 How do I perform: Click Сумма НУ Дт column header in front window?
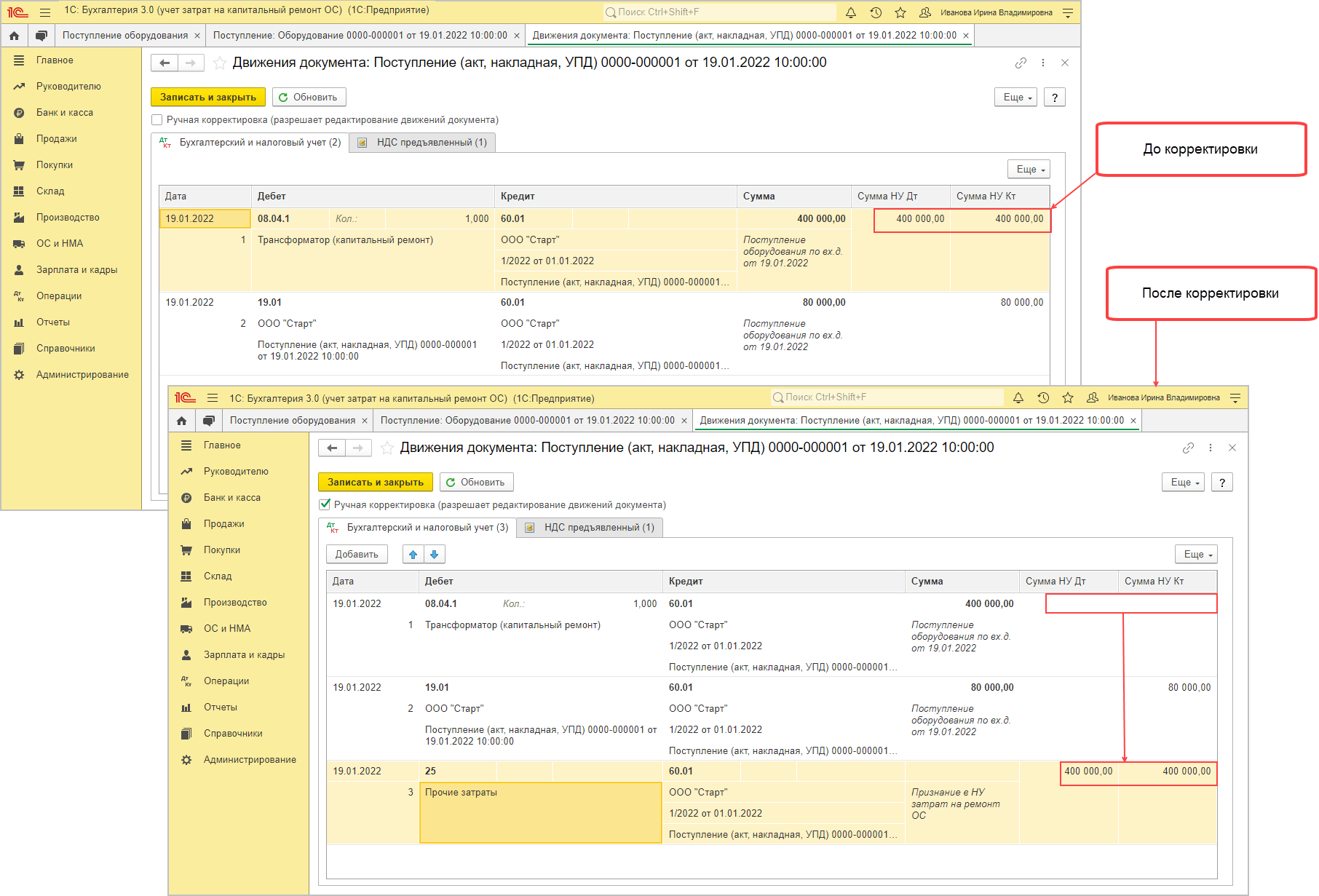1069,582
